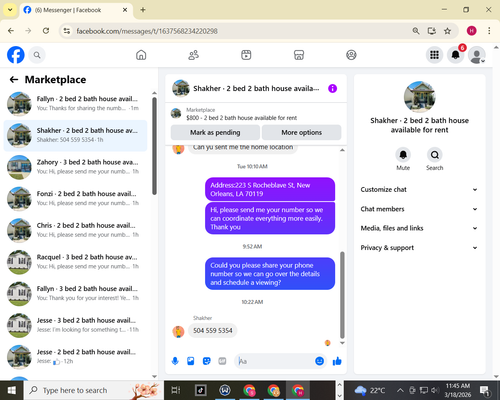This screenshot has height=400, width=500.
Task: Open TikTok app in taskbar
Action: click(x=201, y=390)
